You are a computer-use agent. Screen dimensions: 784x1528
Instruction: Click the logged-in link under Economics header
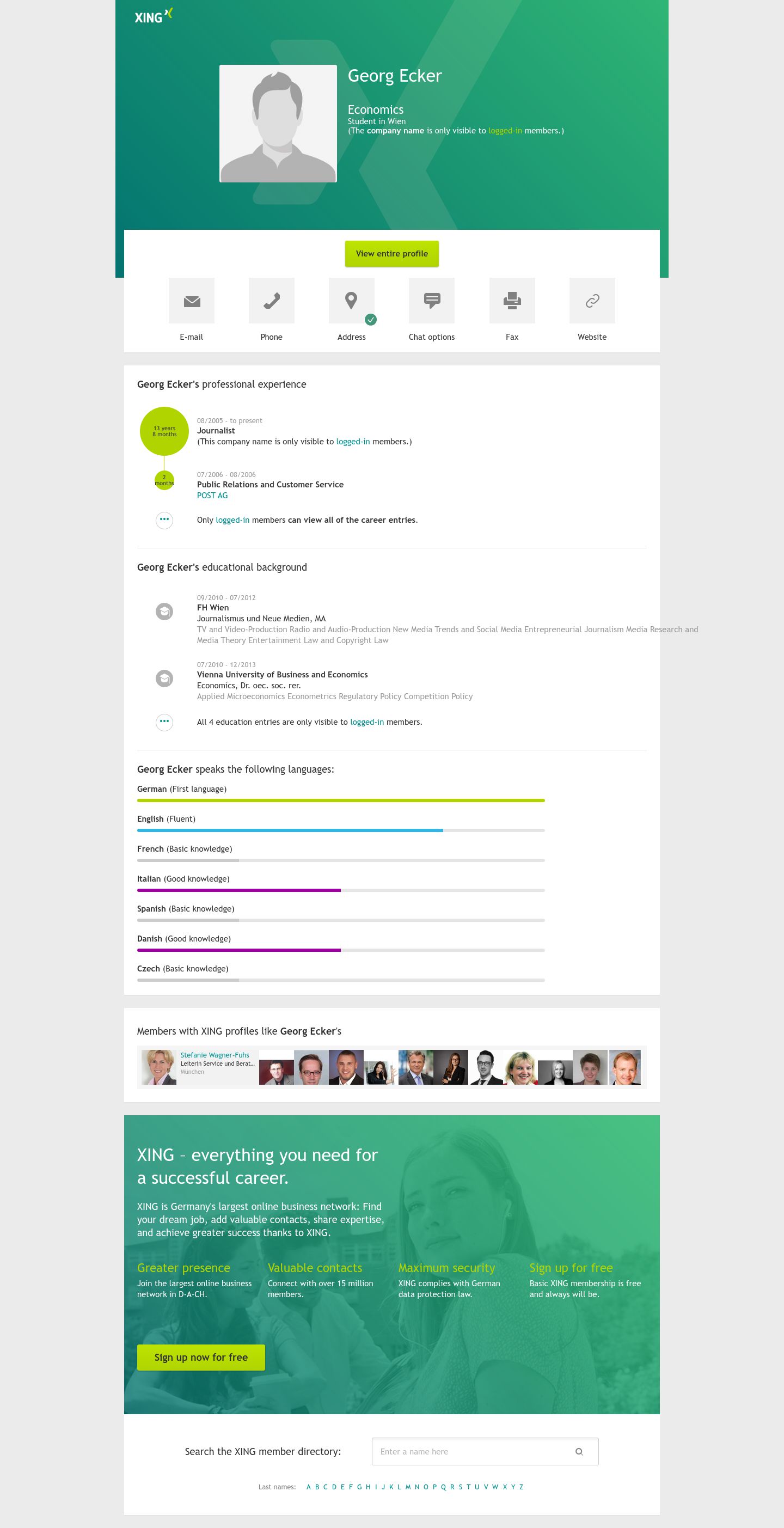[505, 131]
